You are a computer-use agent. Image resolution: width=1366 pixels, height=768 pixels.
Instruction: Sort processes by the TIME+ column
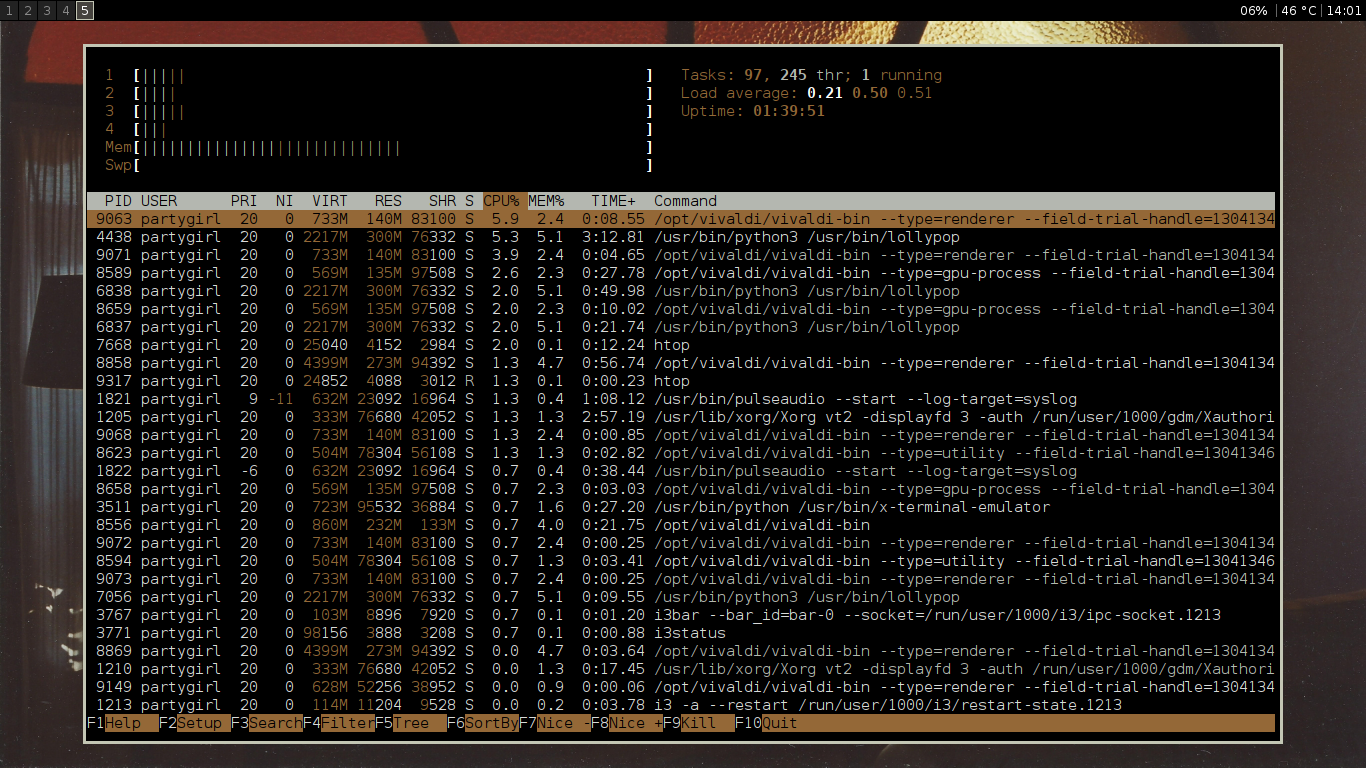[x=613, y=201]
